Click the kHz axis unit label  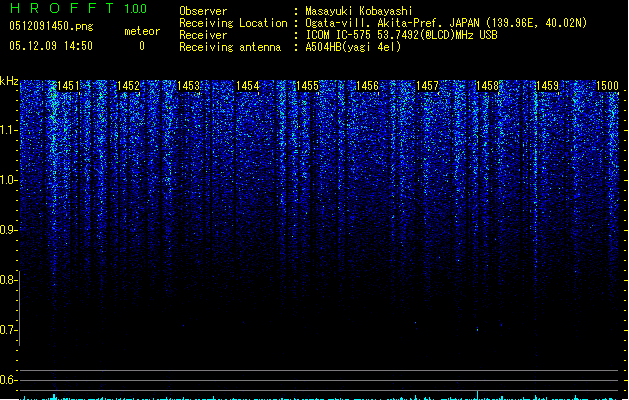(x=9, y=81)
